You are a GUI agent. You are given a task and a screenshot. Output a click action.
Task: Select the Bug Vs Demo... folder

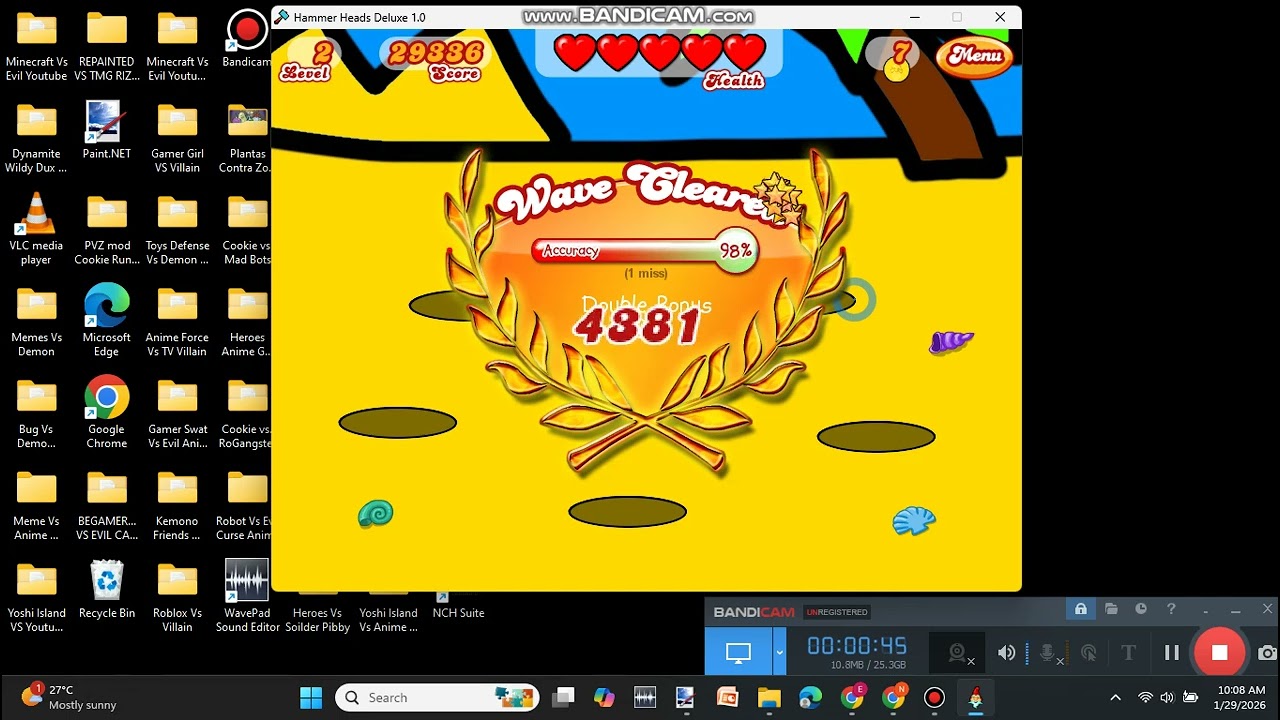[x=36, y=413]
